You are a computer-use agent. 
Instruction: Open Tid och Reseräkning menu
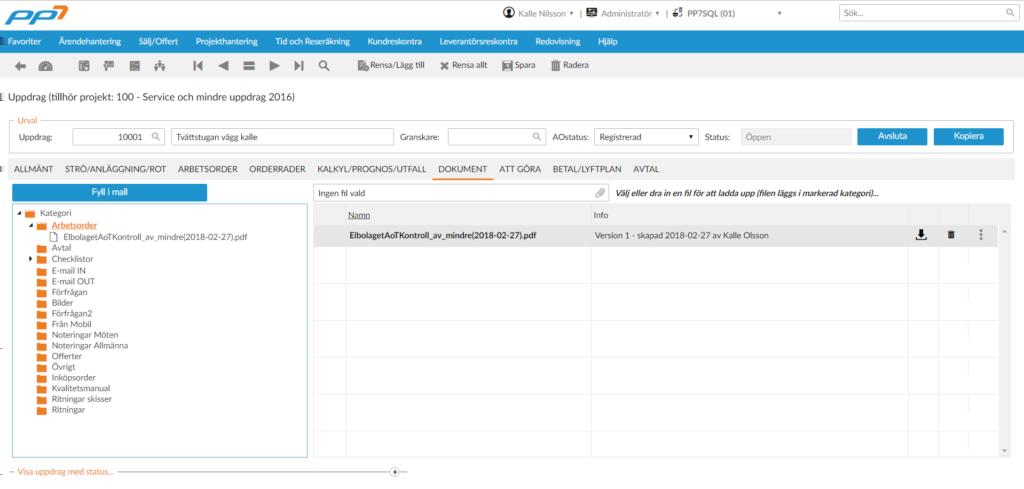point(313,41)
